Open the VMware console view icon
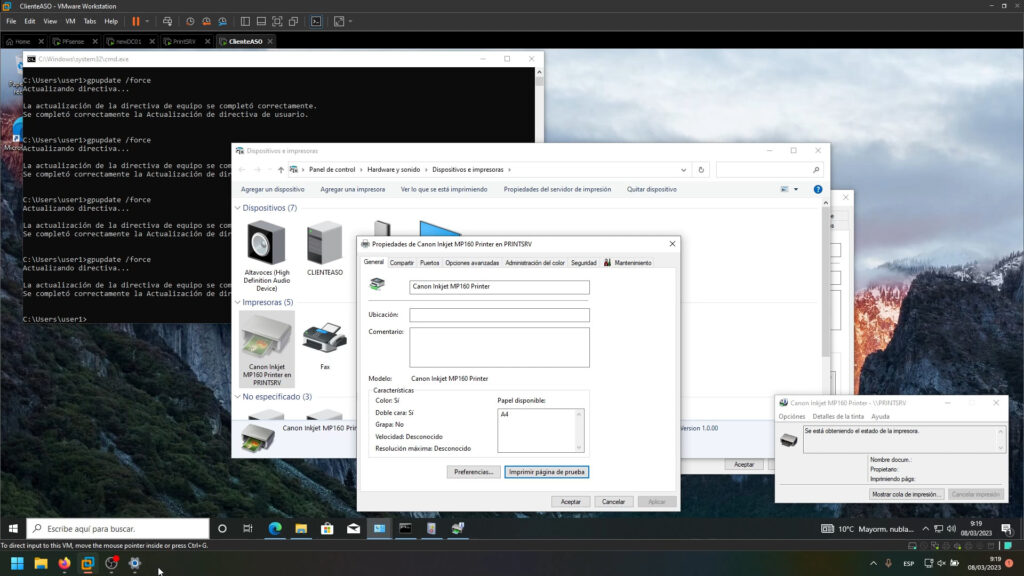The image size is (1024, 576). pyautogui.click(x=316, y=21)
